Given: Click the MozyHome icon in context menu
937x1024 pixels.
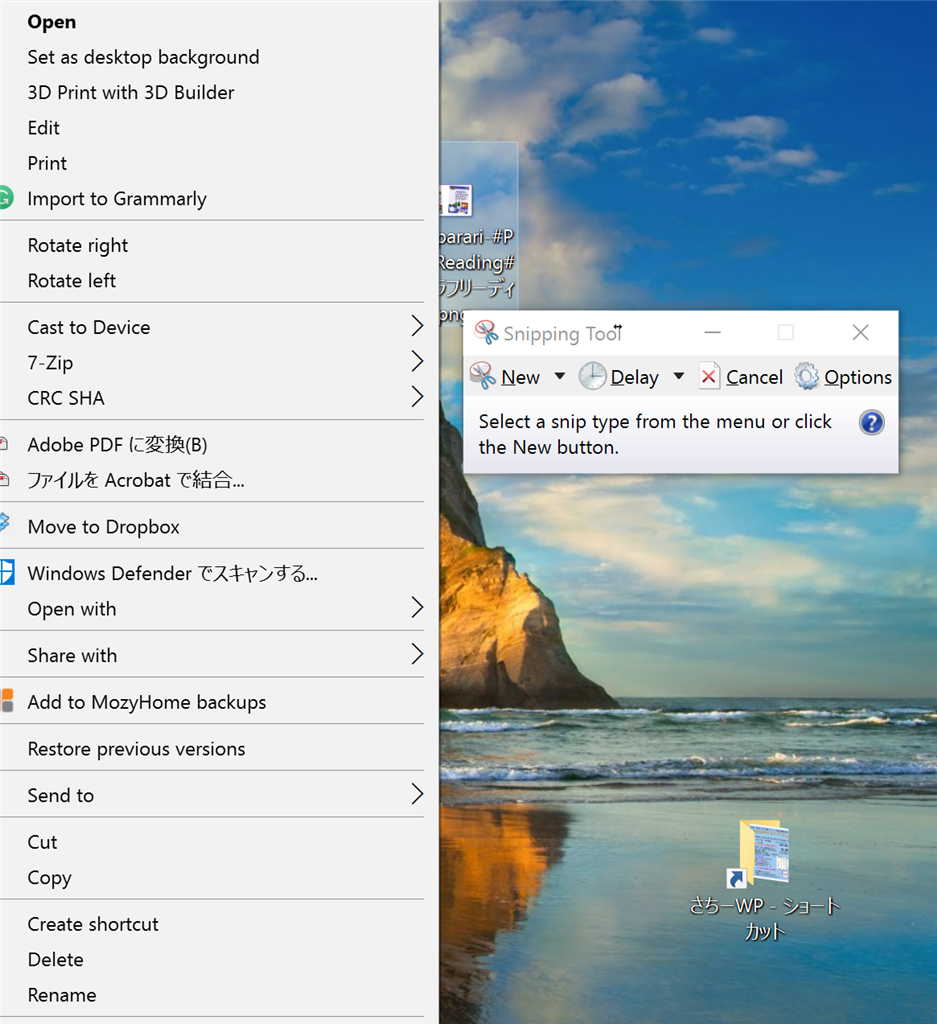Looking at the screenshot, I should (7, 701).
